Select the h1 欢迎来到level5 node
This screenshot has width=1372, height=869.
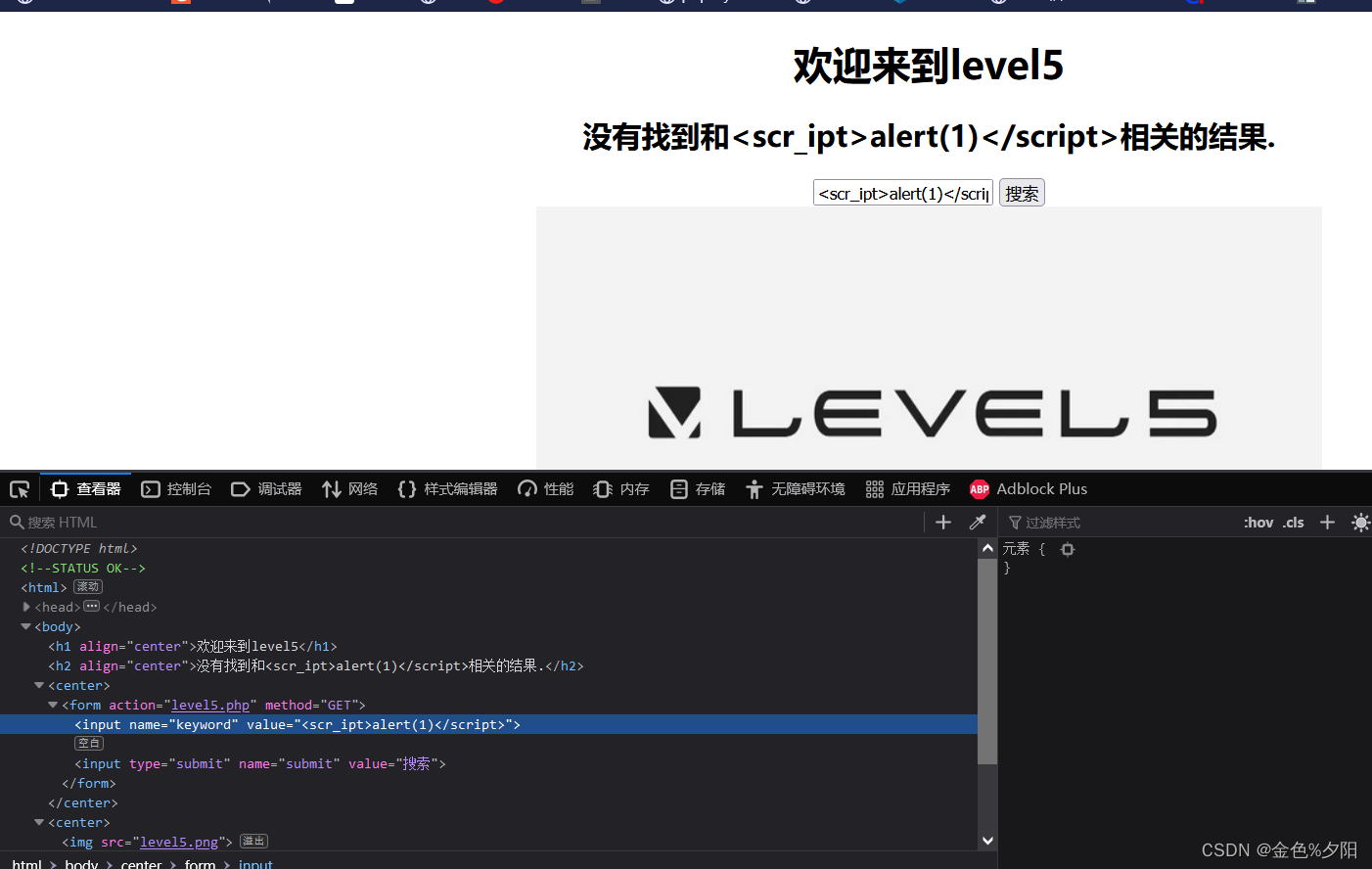[x=193, y=647]
